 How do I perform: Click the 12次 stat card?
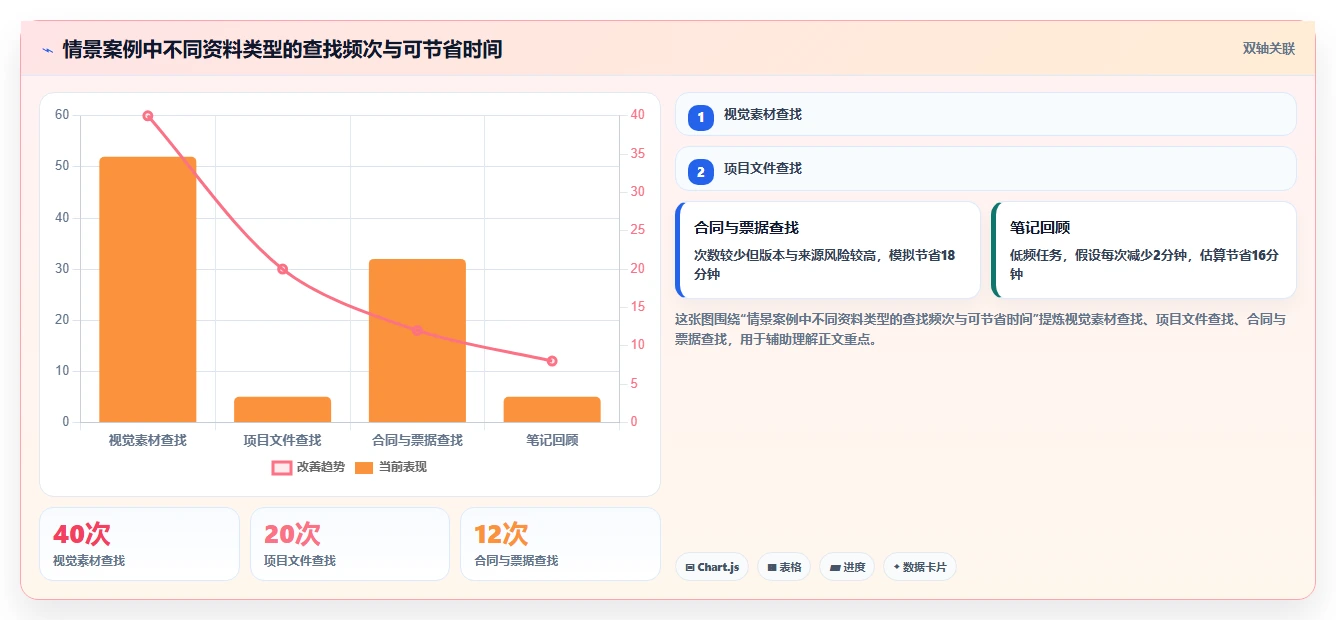pyautogui.click(x=560, y=544)
